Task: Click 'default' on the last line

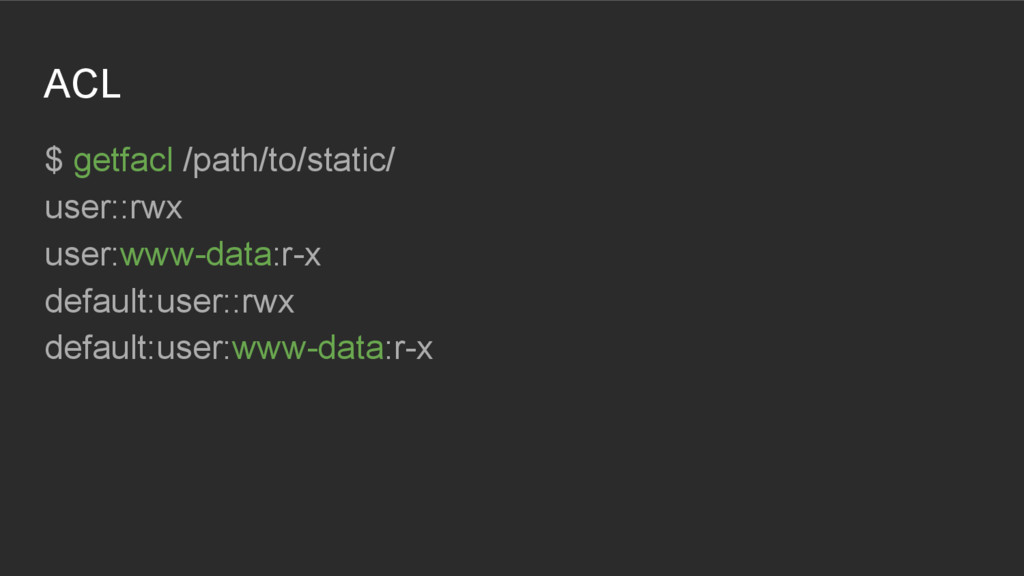Action: click(x=98, y=348)
